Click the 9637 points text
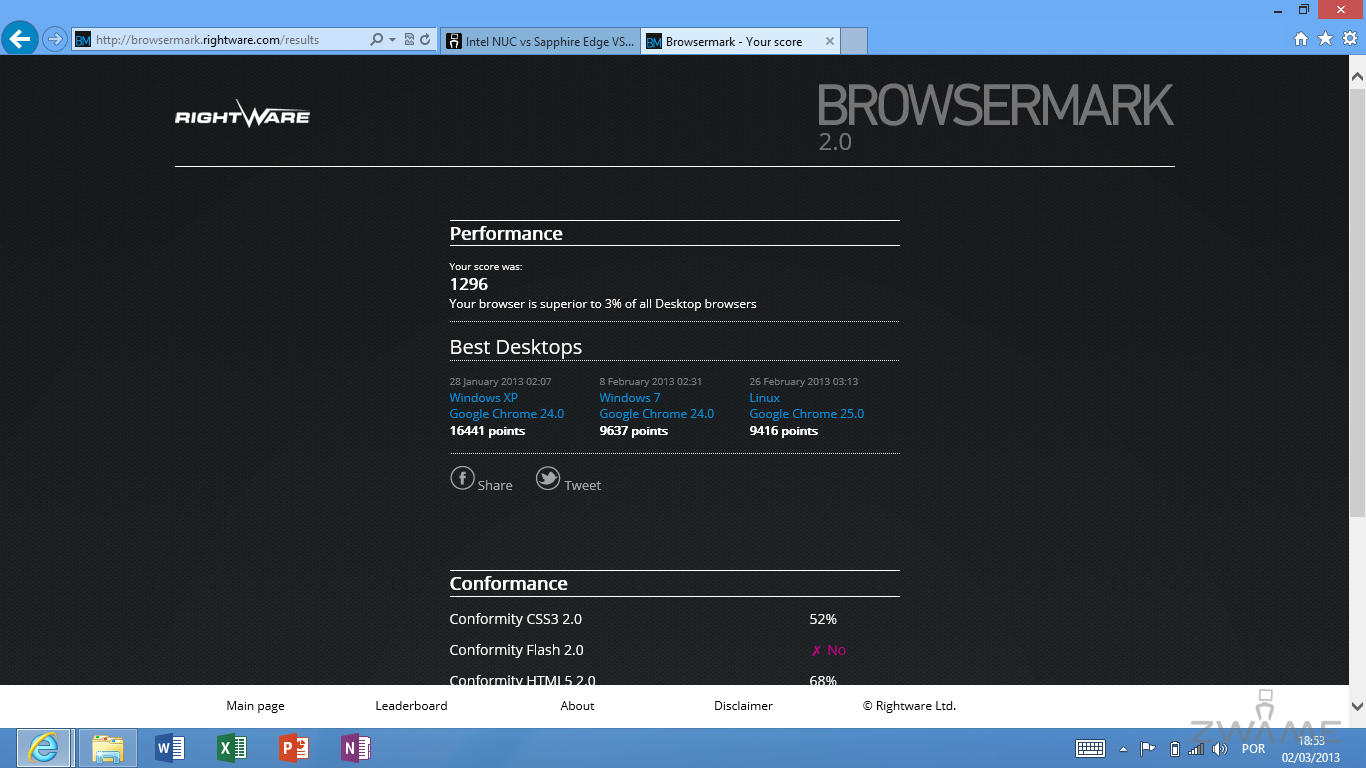 coord(634,431)
